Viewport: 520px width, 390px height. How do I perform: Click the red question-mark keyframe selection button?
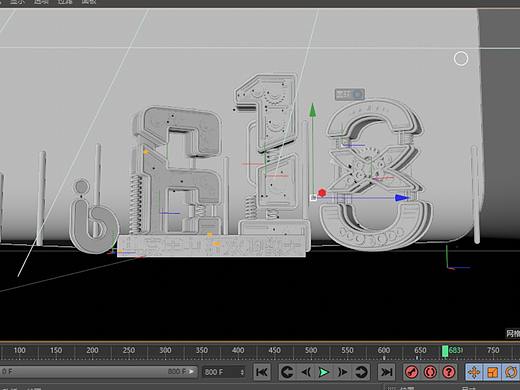coord(449,372)
